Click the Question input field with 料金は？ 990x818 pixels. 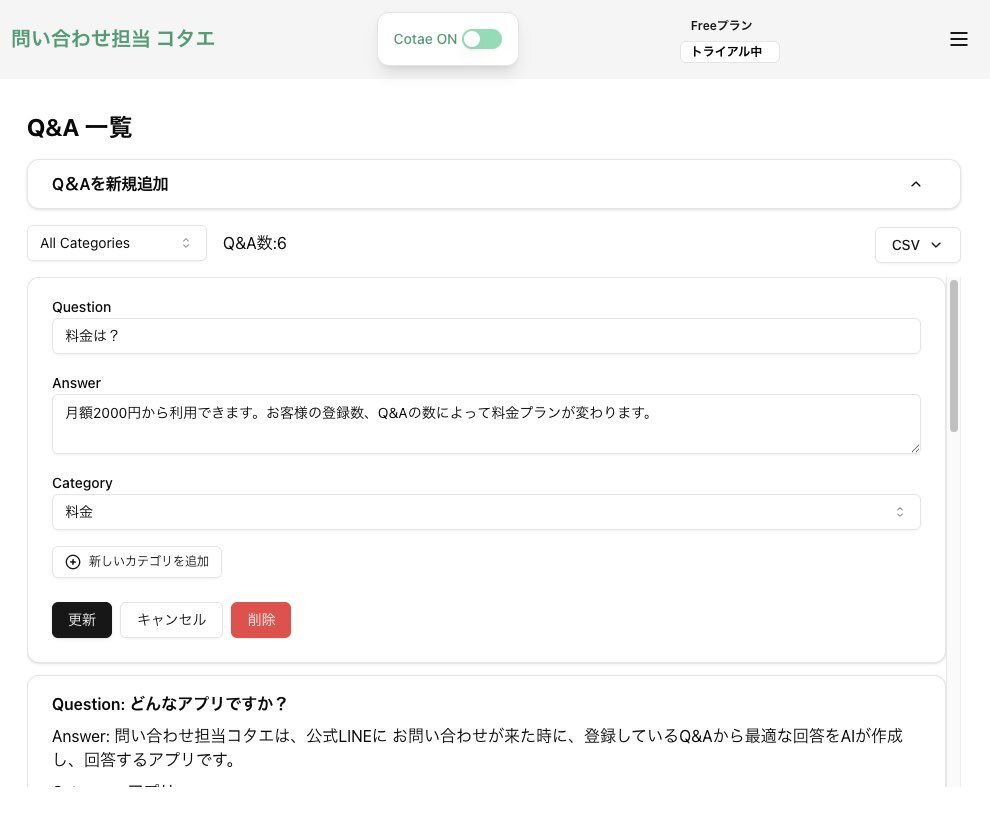click(486, 336)
